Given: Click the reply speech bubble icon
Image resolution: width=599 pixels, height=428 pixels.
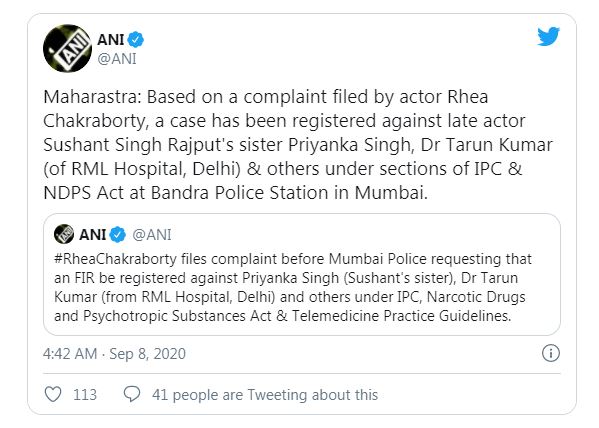Looking at the screenshot, I should [132, 394].
